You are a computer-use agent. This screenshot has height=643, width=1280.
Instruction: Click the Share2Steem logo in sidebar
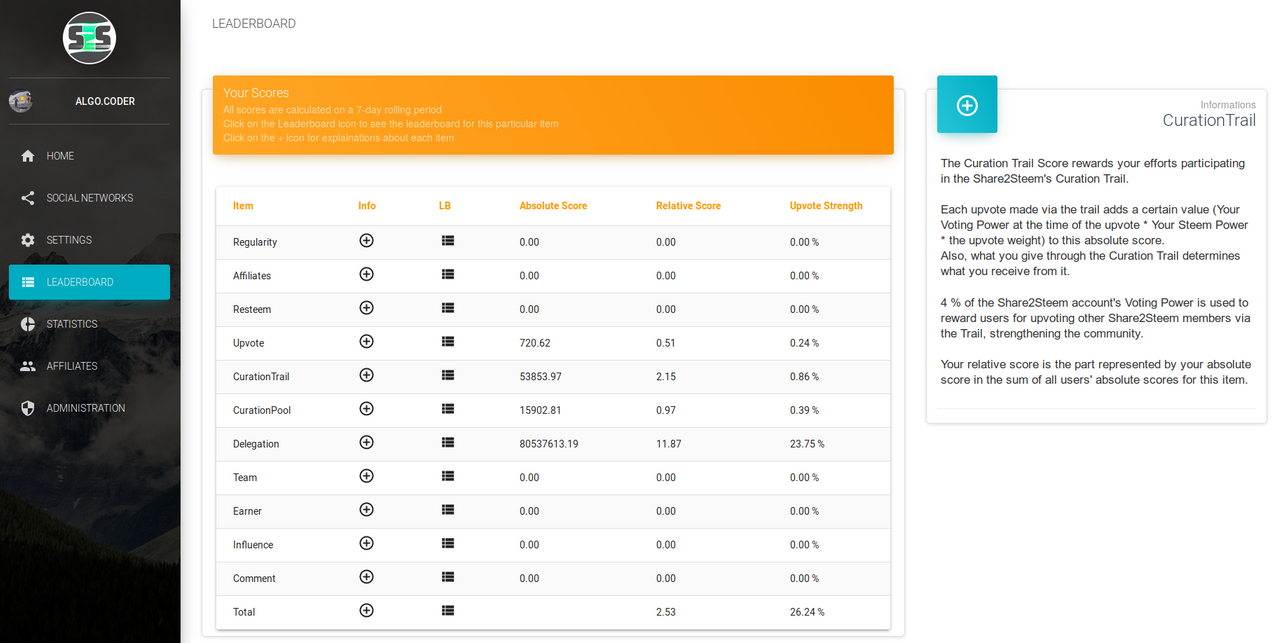90,39
